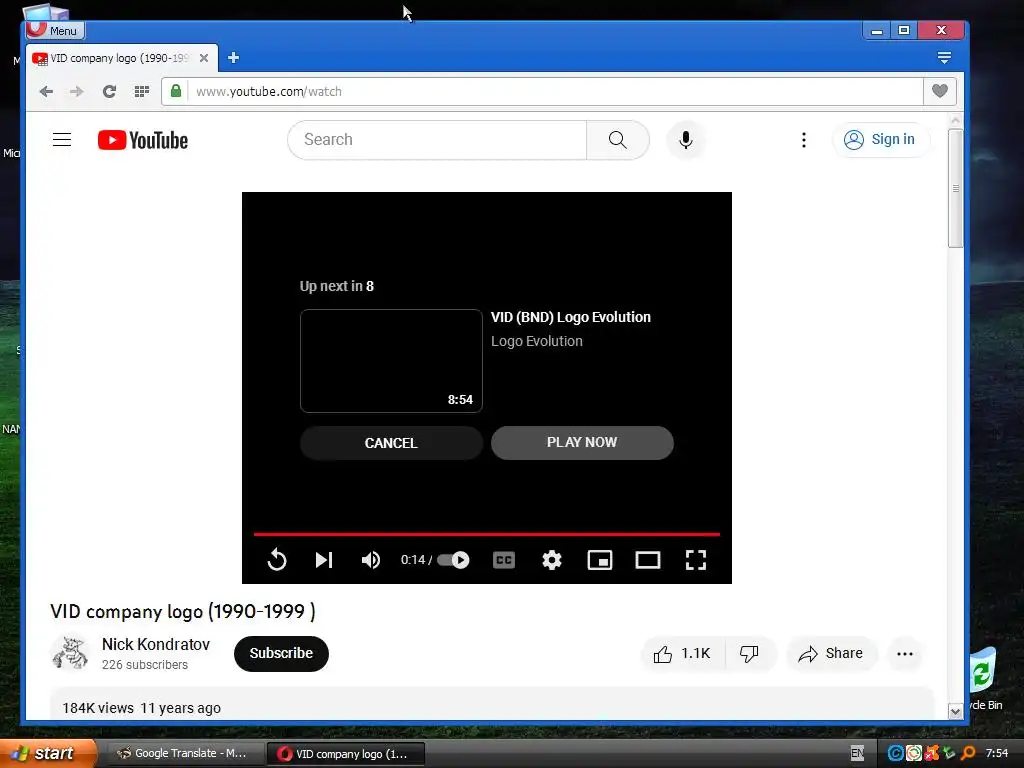The image size is (1024, 768).
Task: Reload the YouTube page
Action: tap(109, 91)
